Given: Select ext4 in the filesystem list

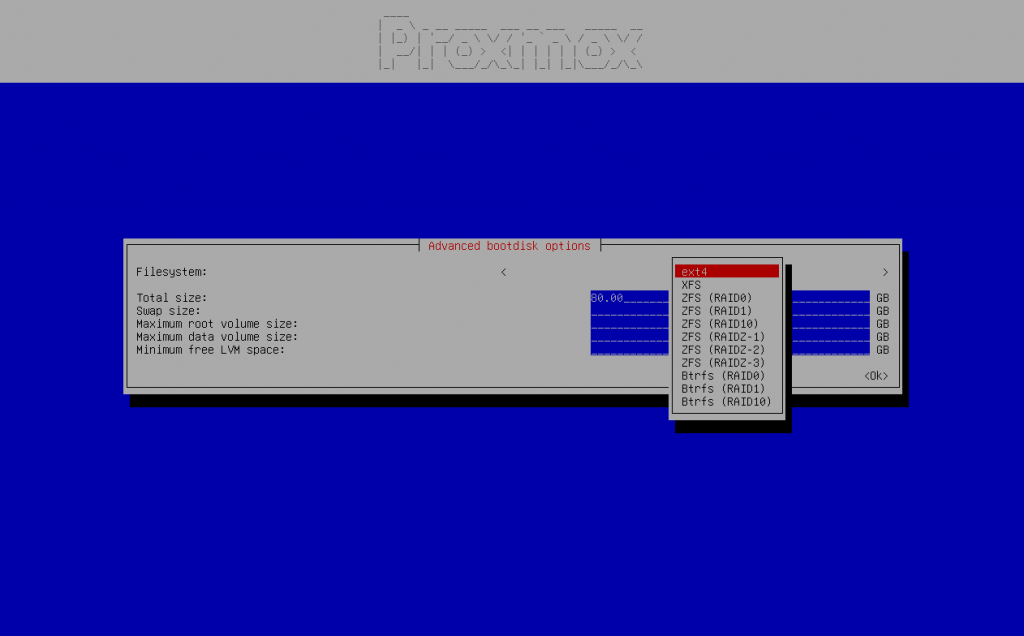Looking at the screenshot, I should (x=726, y=272).
